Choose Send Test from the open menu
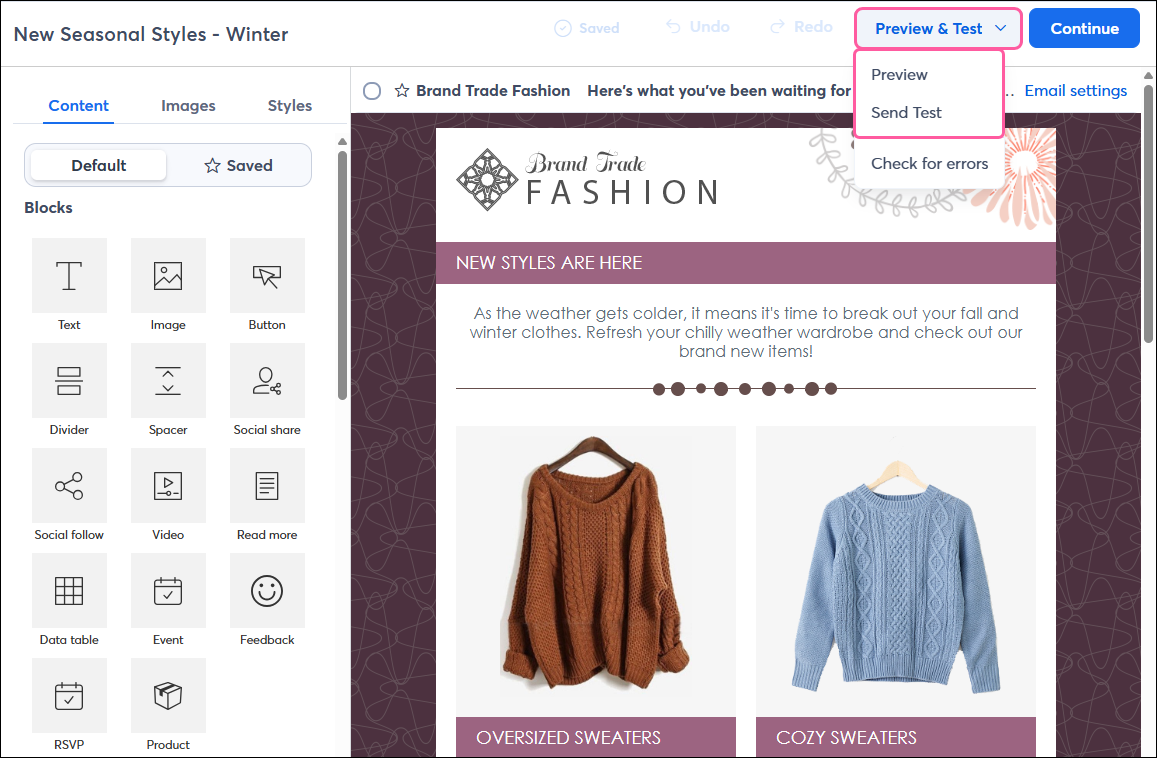 [906, 112]
